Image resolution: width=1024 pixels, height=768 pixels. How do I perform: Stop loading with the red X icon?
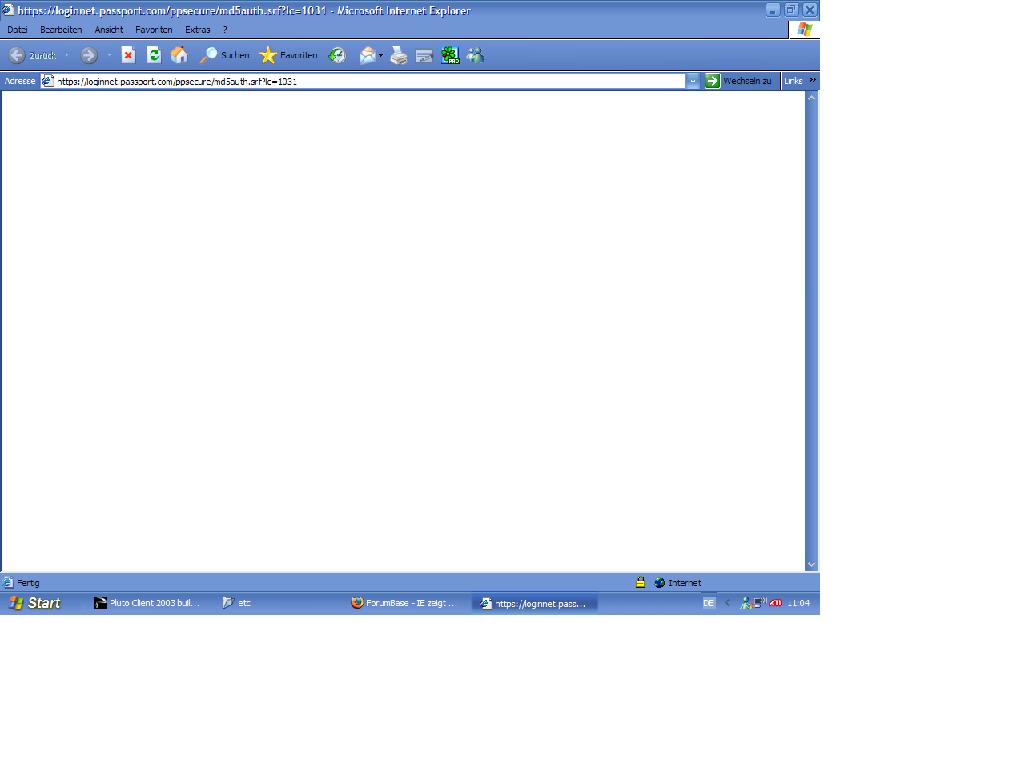tap(128, 56)
